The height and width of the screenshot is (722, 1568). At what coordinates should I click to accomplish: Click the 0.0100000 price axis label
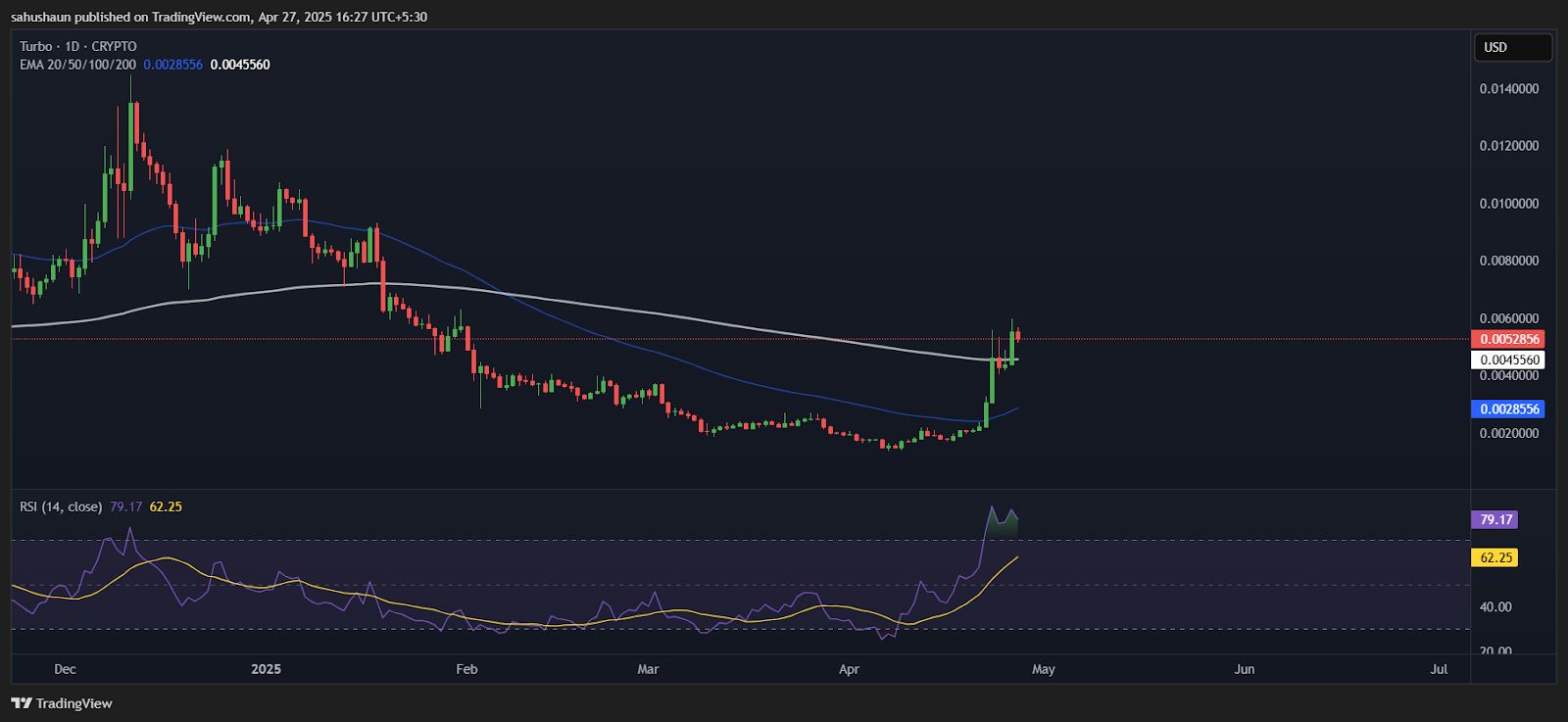pos(1509,204)
